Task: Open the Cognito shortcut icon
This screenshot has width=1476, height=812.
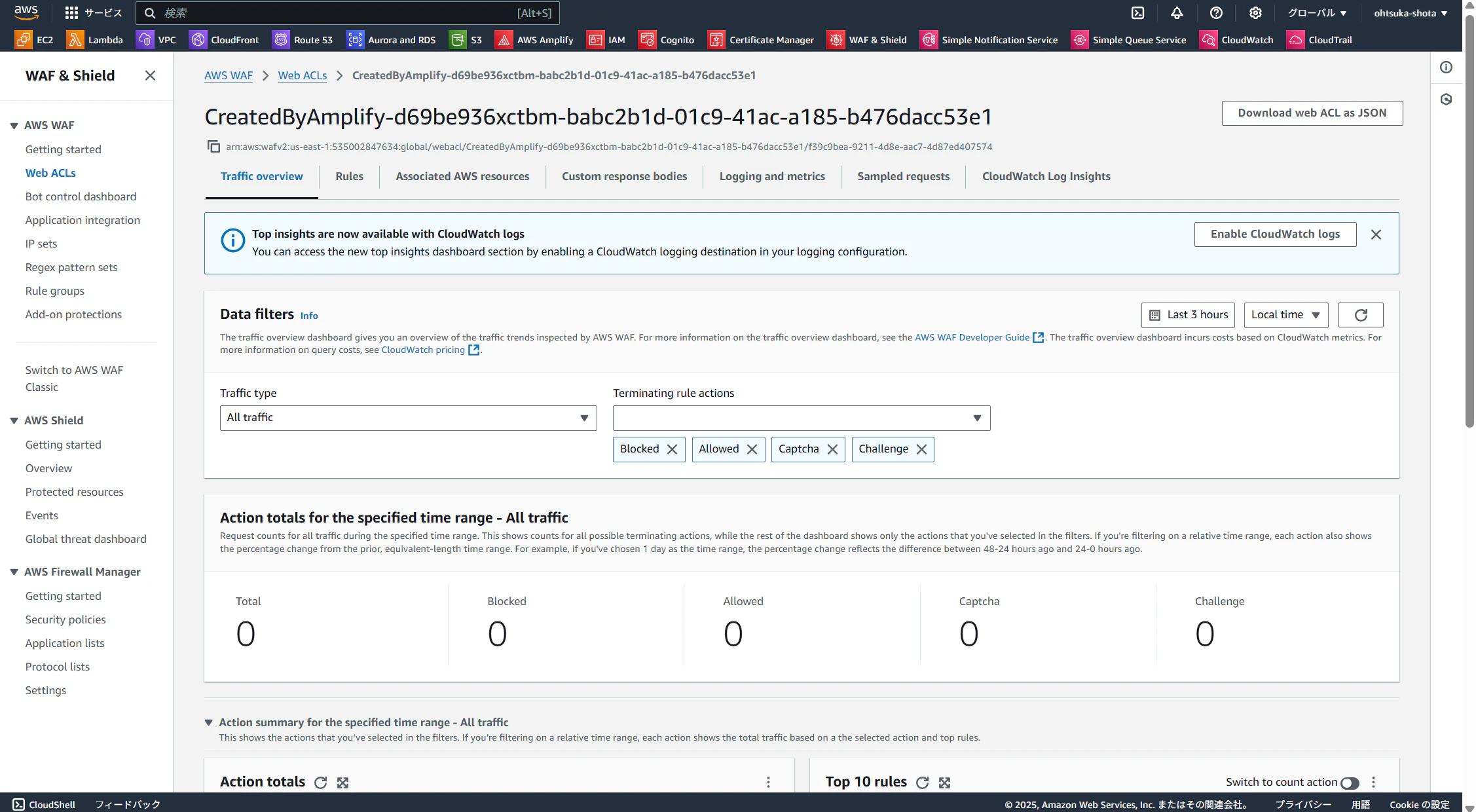Action: pyautogui.click(x=647, y=40)
